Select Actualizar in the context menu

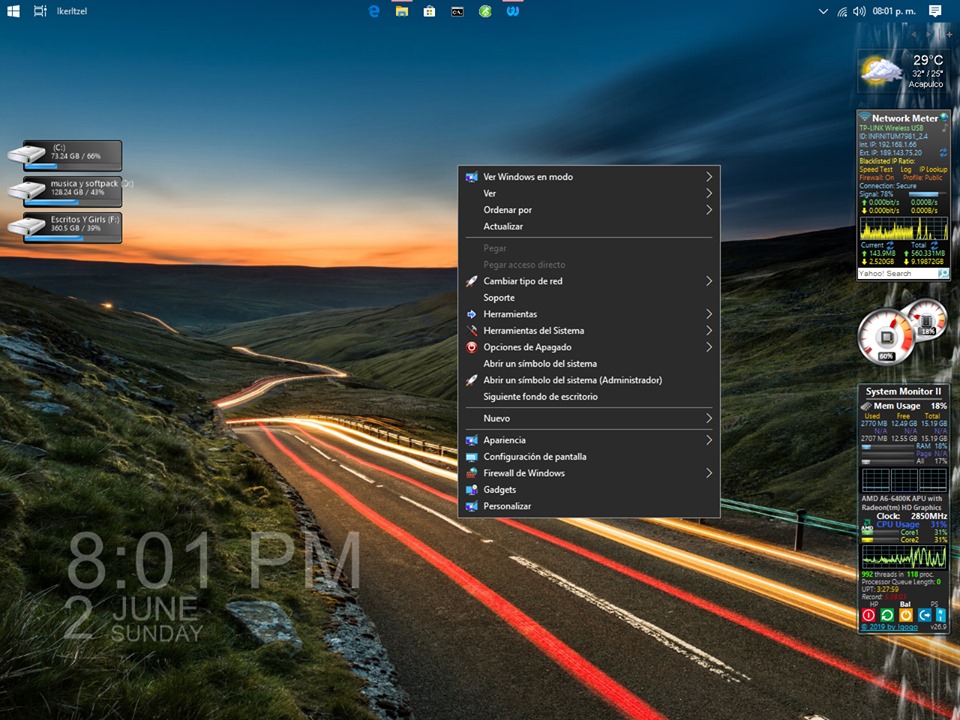click(x=588, y=226)
